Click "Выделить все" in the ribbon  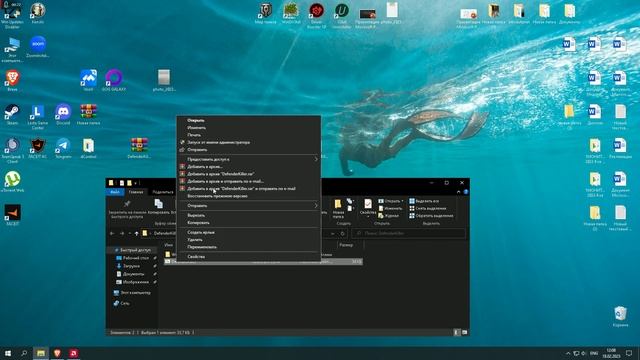(x=424, y=201)
